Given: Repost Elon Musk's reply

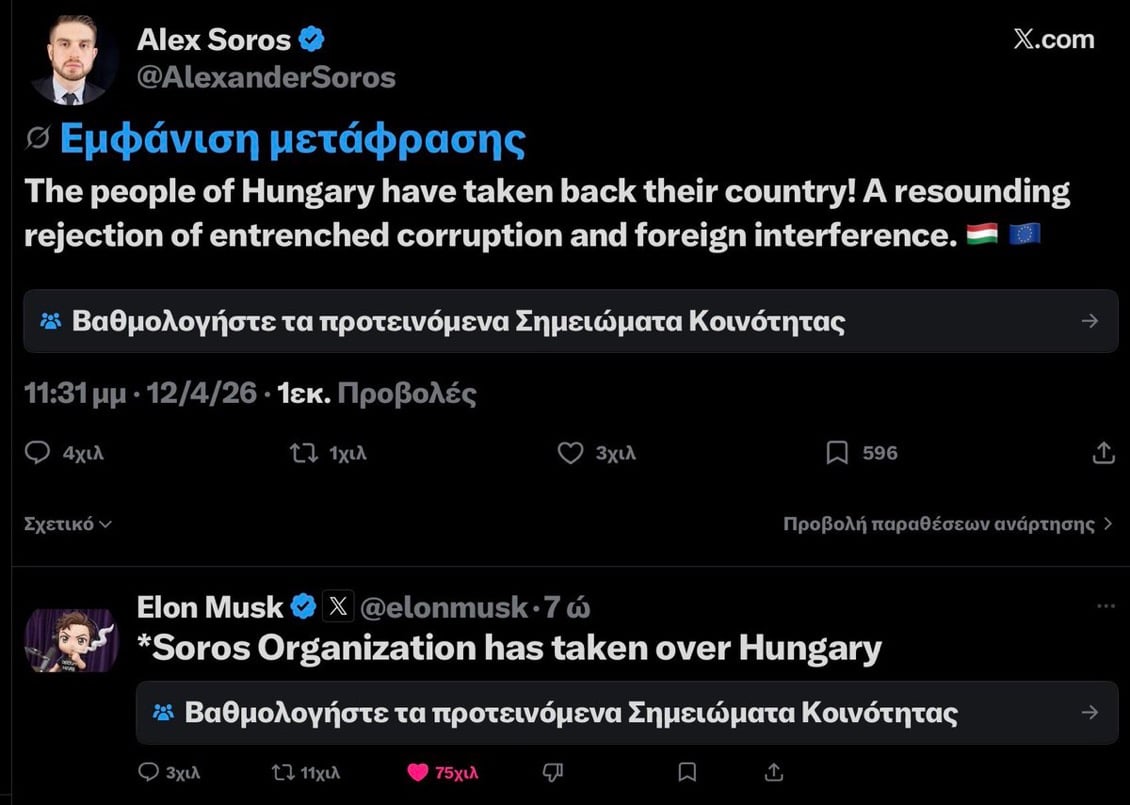Looking at the screenshot, I should [283, 772].
